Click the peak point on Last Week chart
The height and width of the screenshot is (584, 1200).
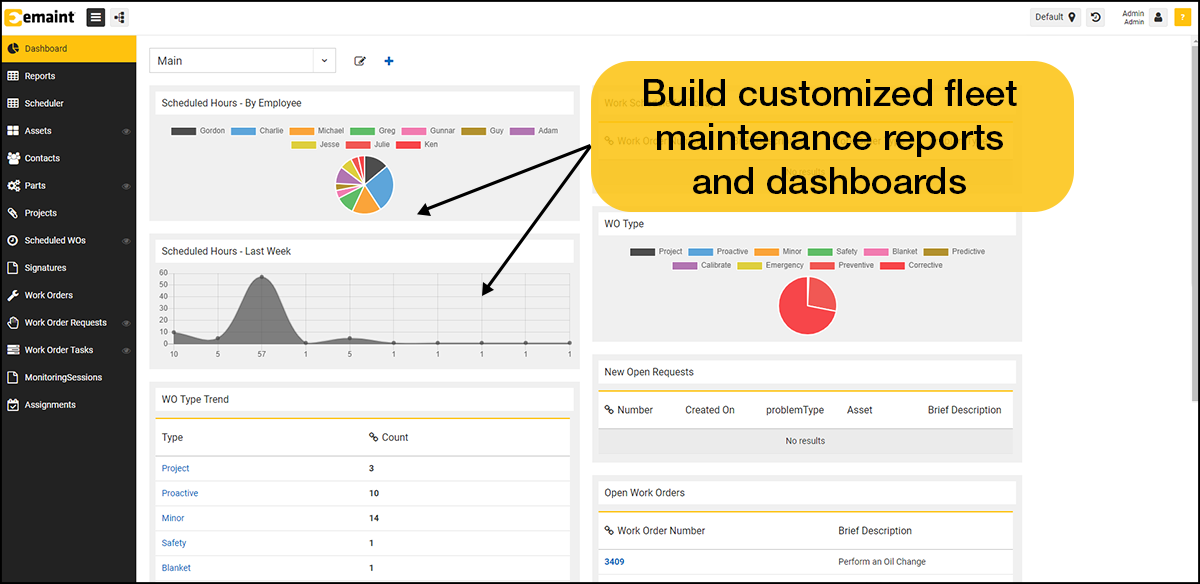pyautogui.click(x=262, y=277)
